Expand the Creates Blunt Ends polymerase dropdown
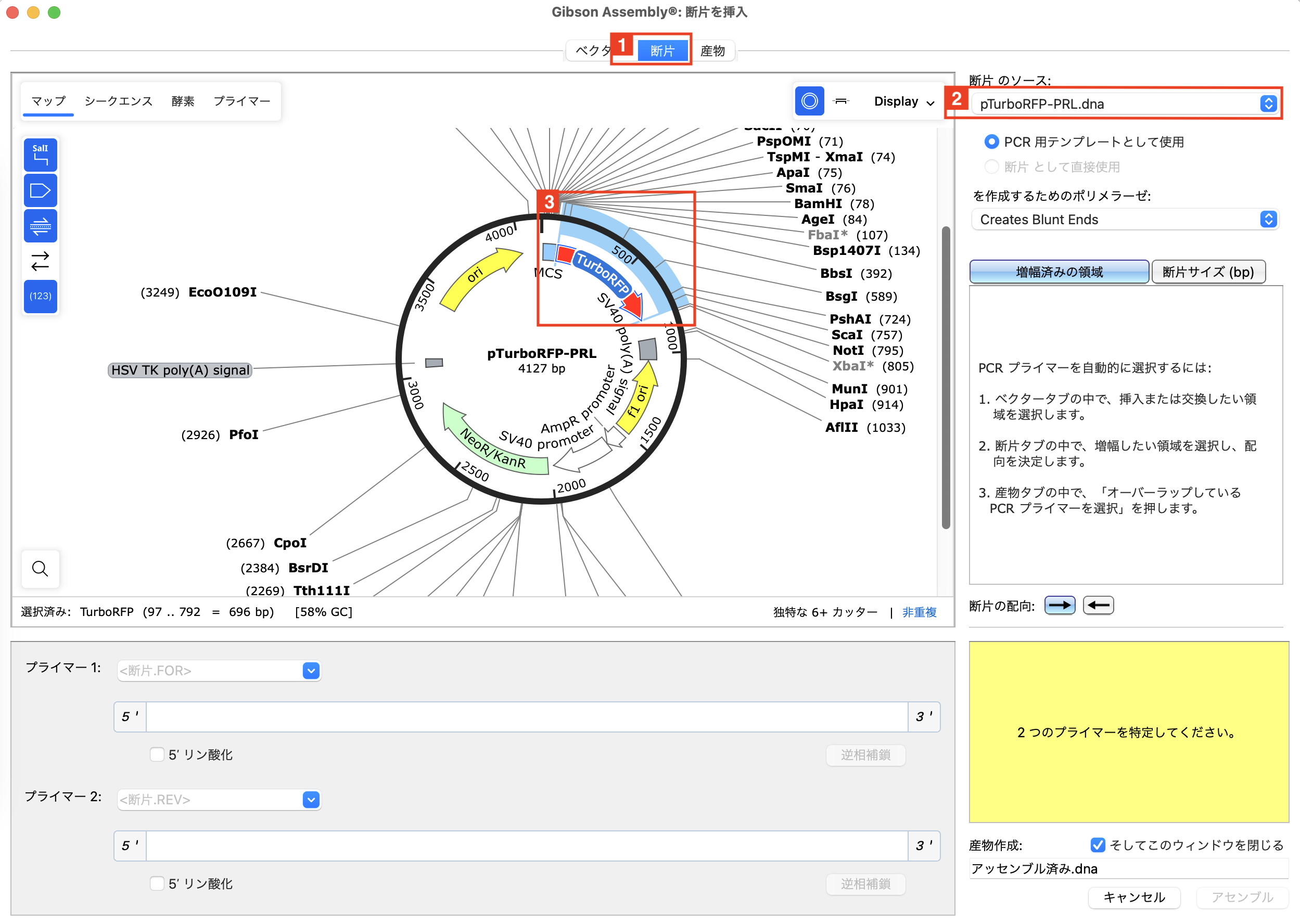 tap(1125, 220)
